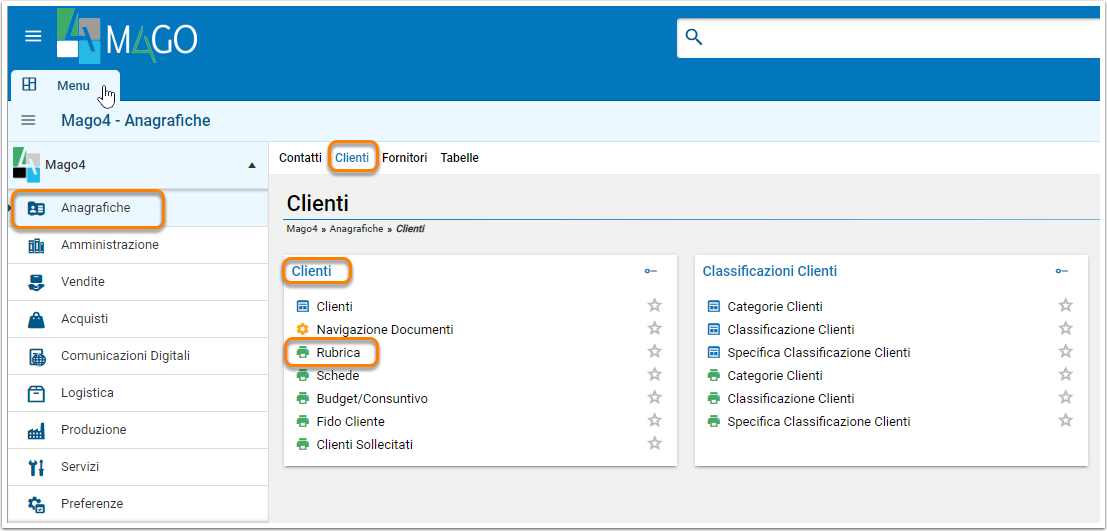The image size is (1107, 531).
Task: Click the printer icon beside Budget/Consuntivo
Action: 303,399
